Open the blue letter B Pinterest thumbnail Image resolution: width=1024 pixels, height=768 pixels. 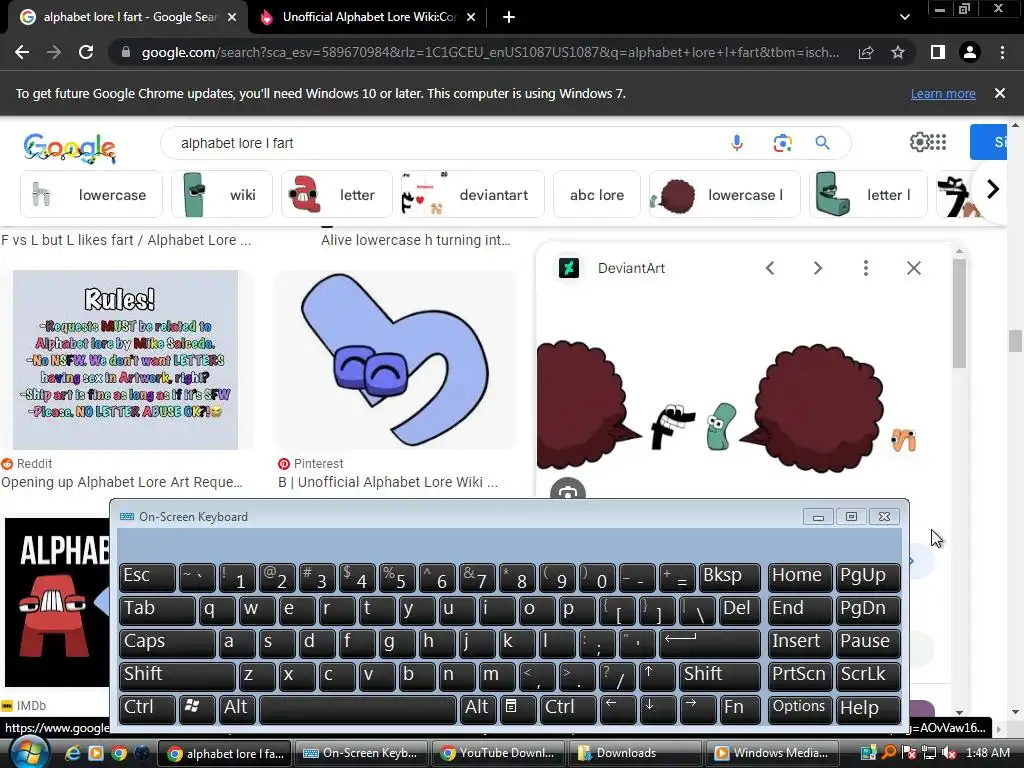coord(394,360)
